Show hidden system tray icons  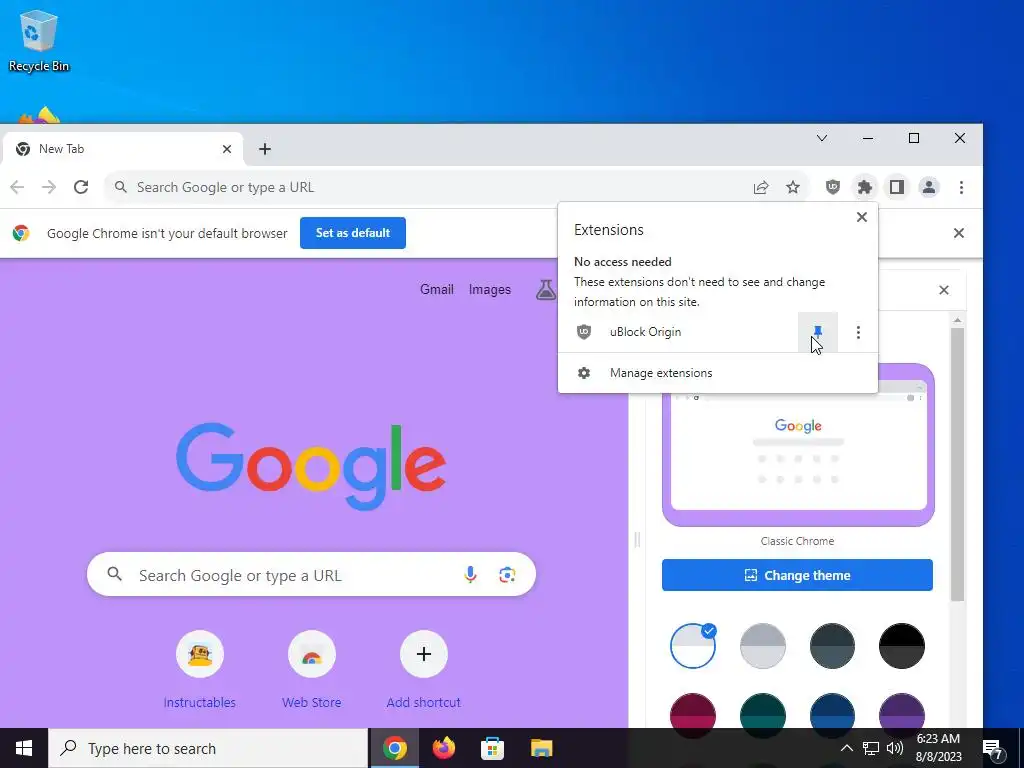pyautogui.click(x=846, y=748)
